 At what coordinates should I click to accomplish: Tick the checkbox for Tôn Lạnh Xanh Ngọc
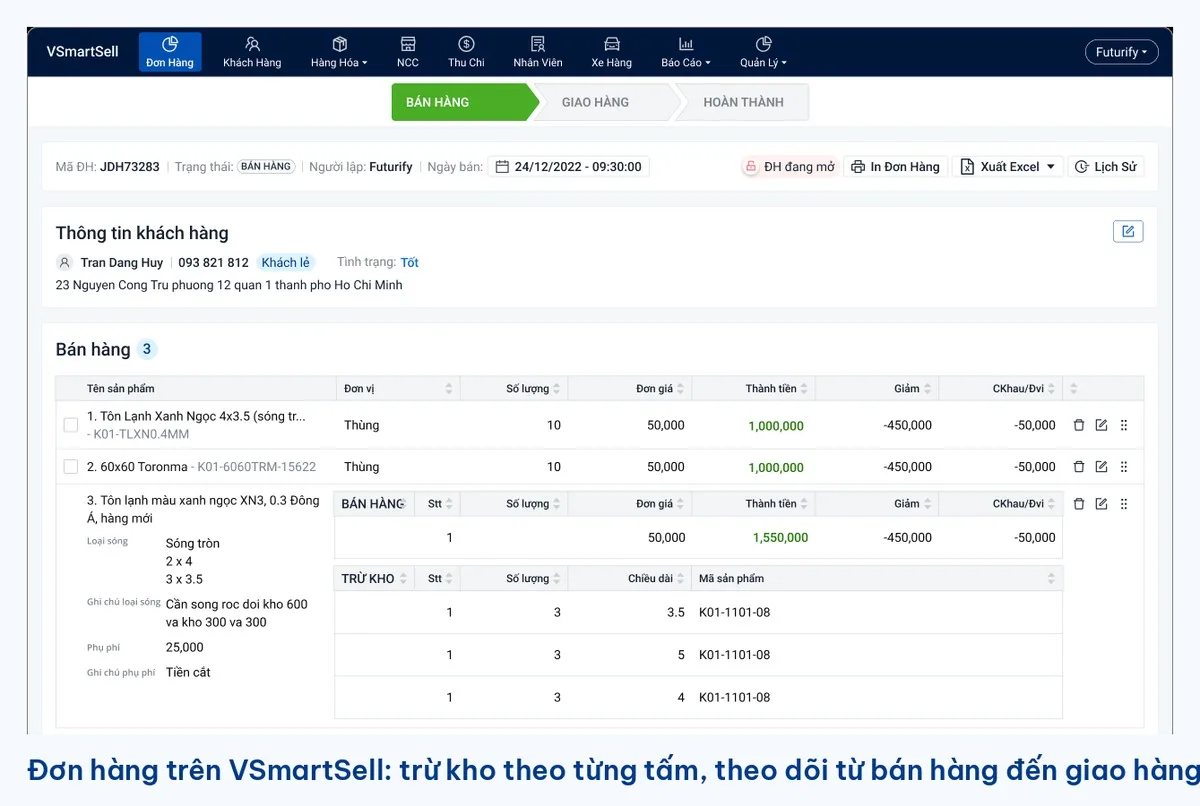(71, 425)
